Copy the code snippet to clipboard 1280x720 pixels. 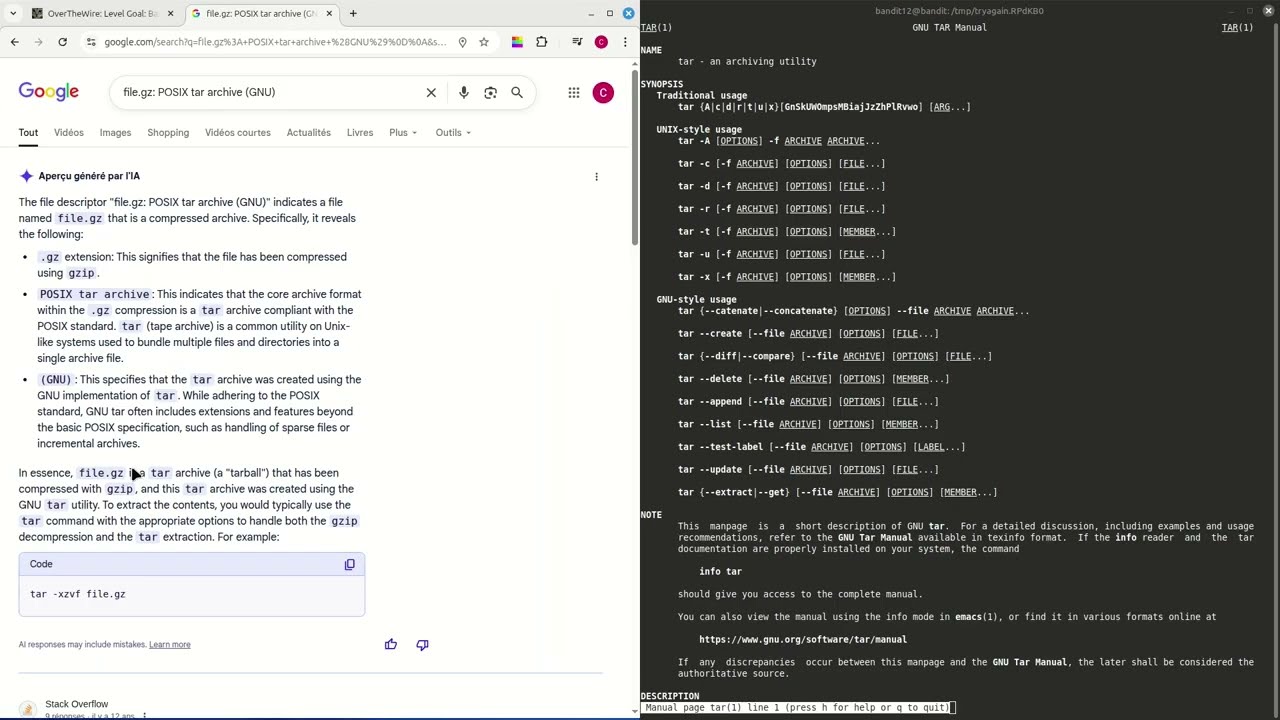coord(350,565)
